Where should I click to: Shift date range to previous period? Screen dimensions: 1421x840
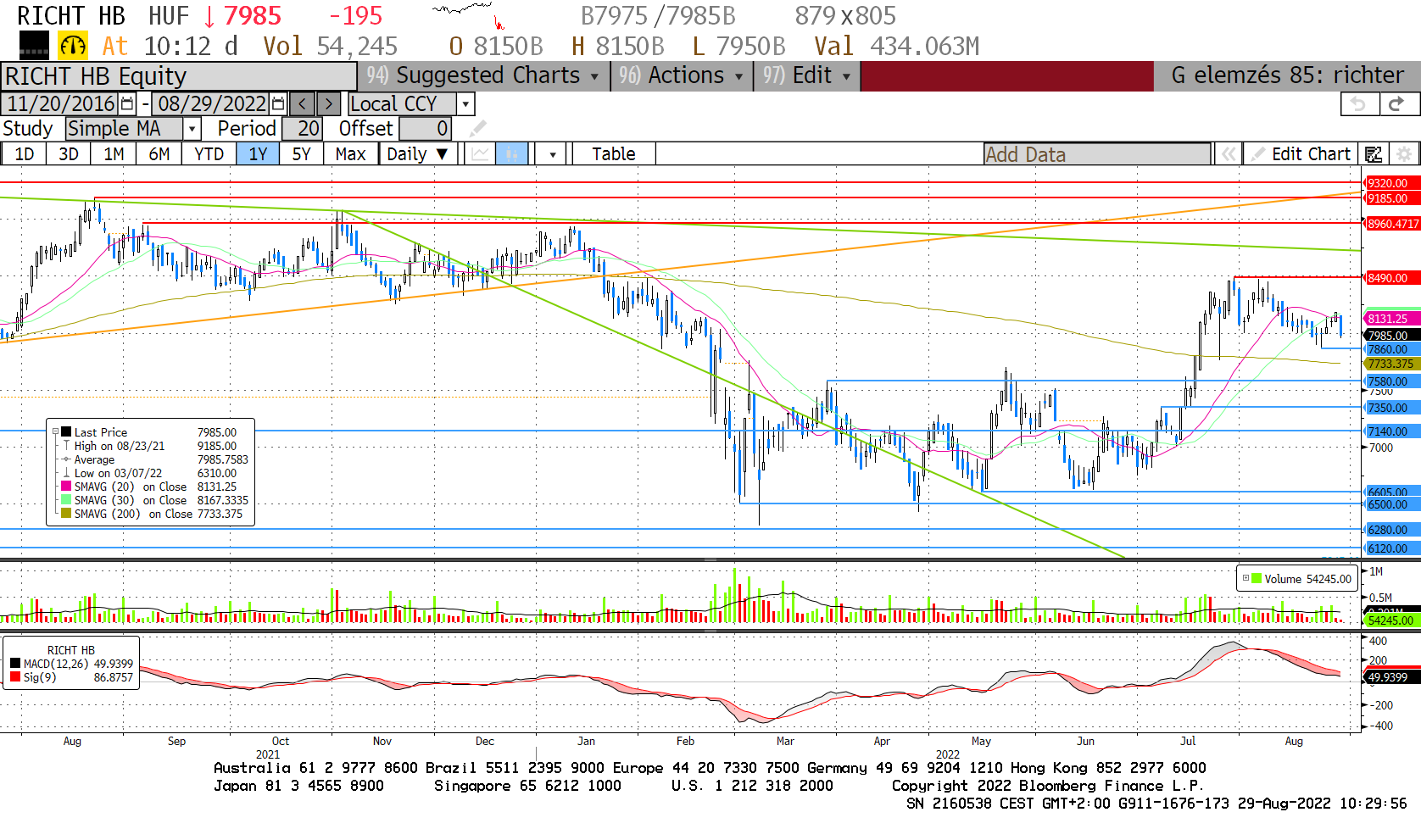(x=303, y=104)
